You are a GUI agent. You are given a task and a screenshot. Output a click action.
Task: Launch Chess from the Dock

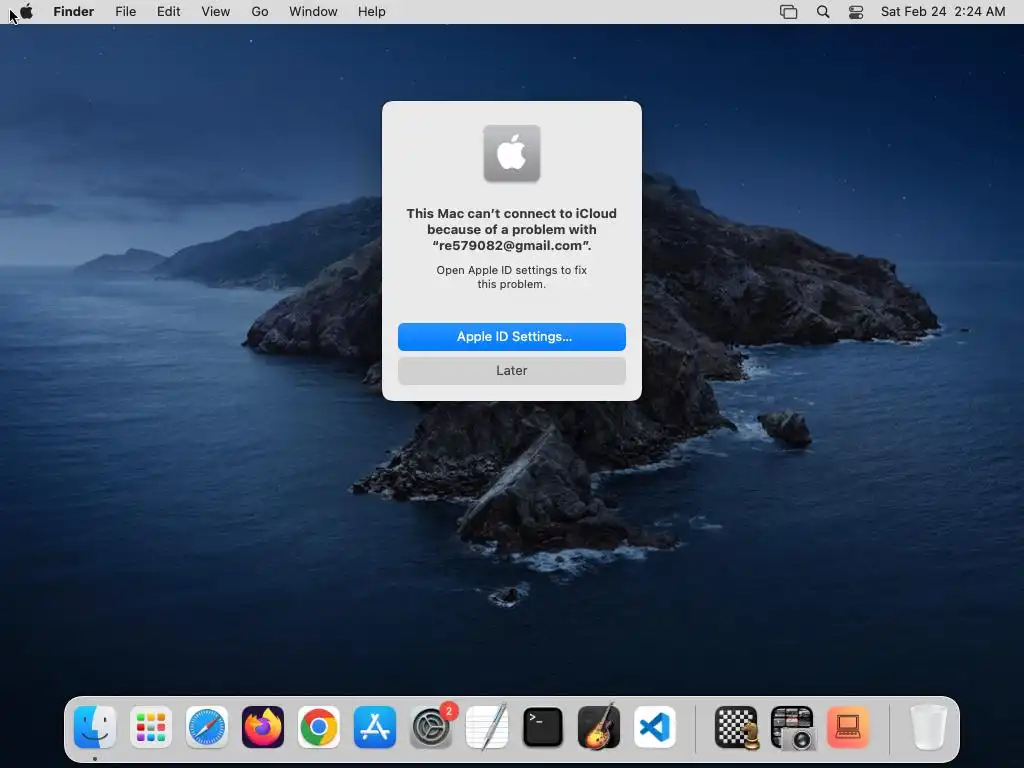(x=737, y=727)
